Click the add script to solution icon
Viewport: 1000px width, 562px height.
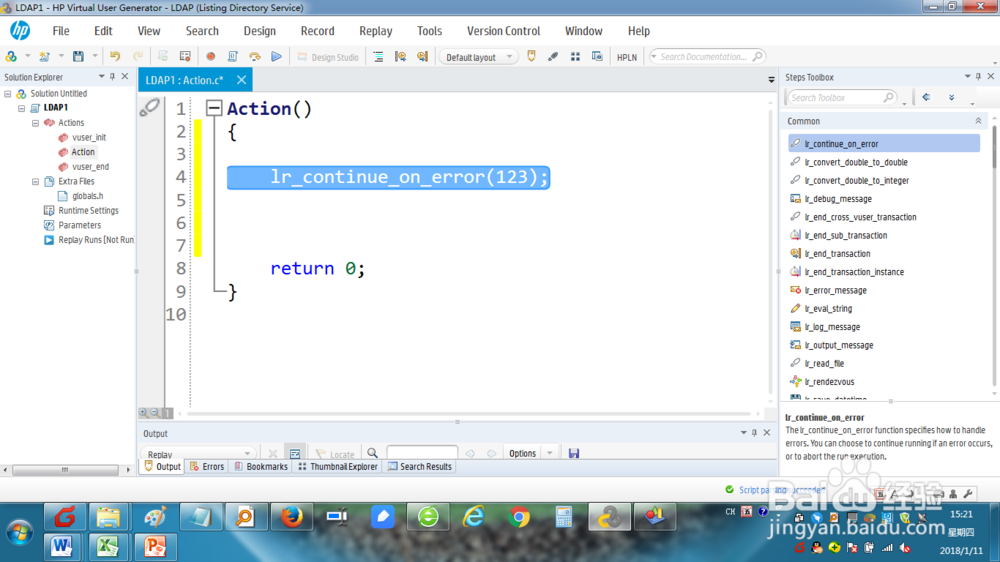click(11, 57)
